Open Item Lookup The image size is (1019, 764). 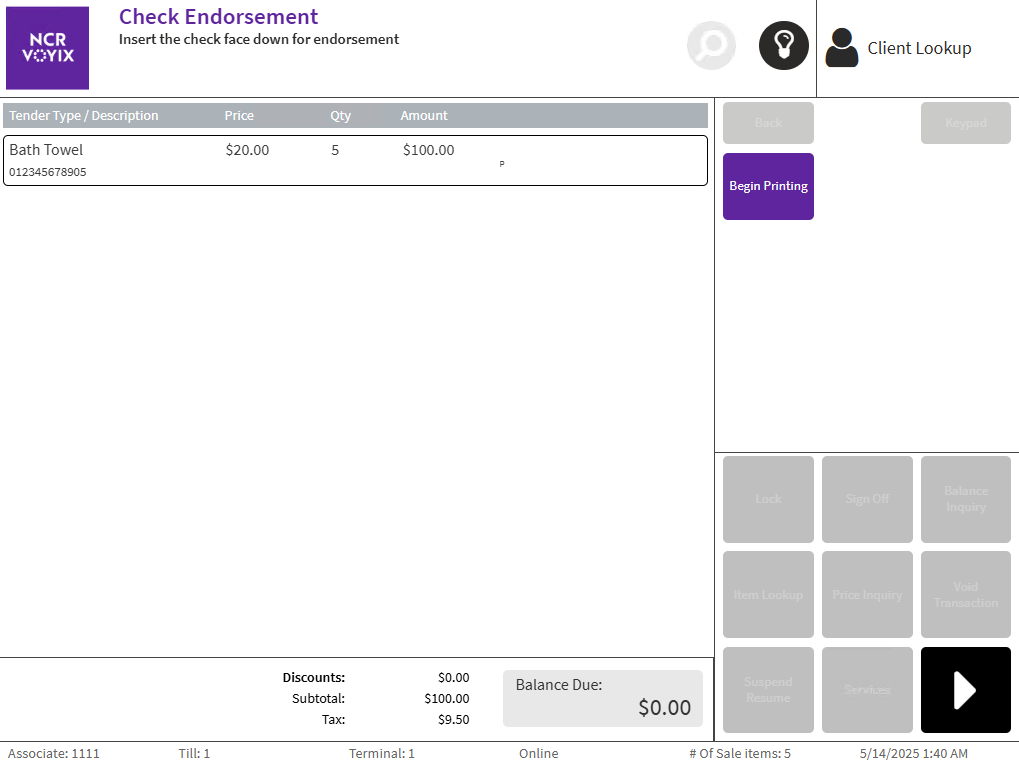click(768, 595)
